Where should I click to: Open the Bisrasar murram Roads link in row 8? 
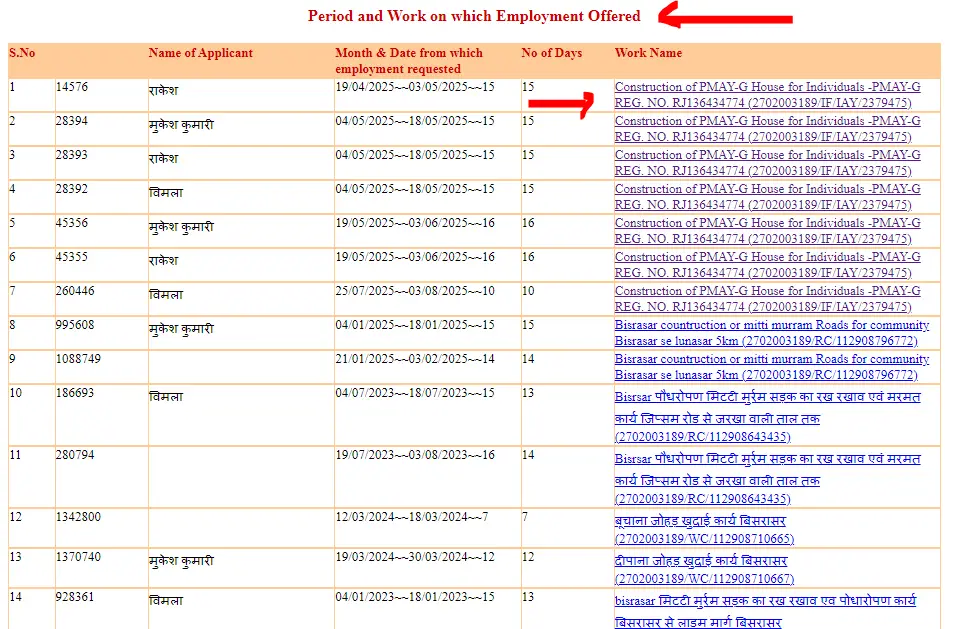[772, 332]
